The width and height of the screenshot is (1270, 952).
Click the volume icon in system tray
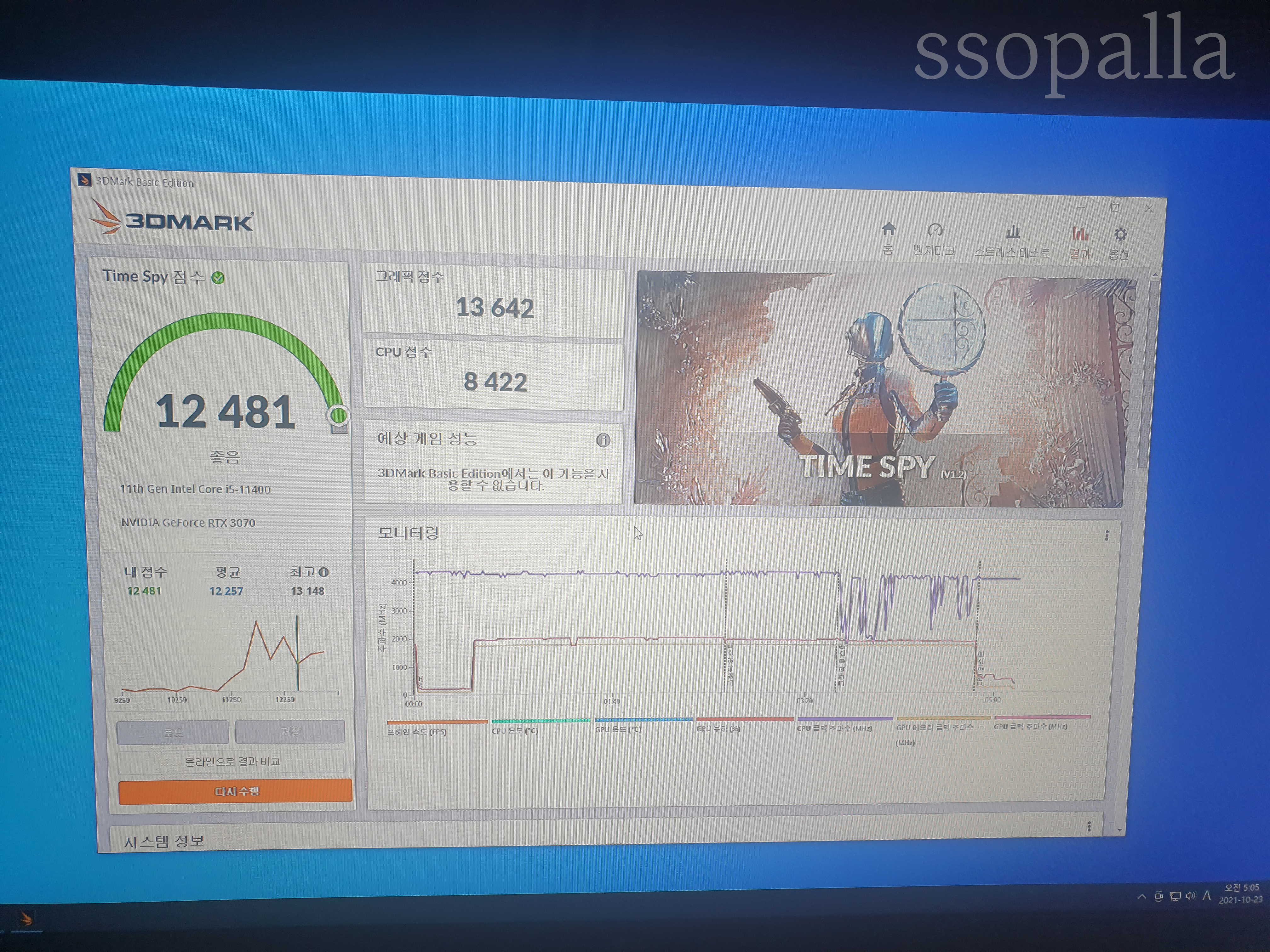(1190, 896)
